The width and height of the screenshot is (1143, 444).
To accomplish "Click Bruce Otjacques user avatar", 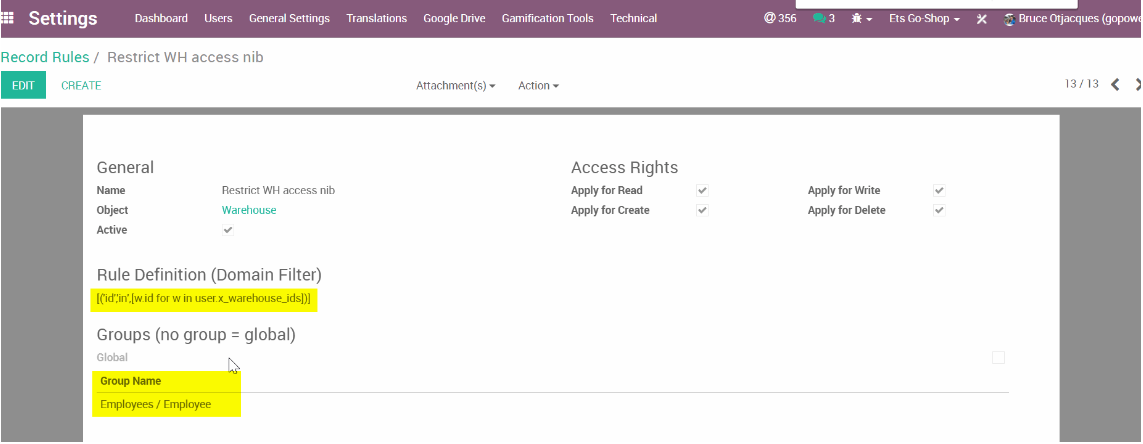I will click(1008, 19).
